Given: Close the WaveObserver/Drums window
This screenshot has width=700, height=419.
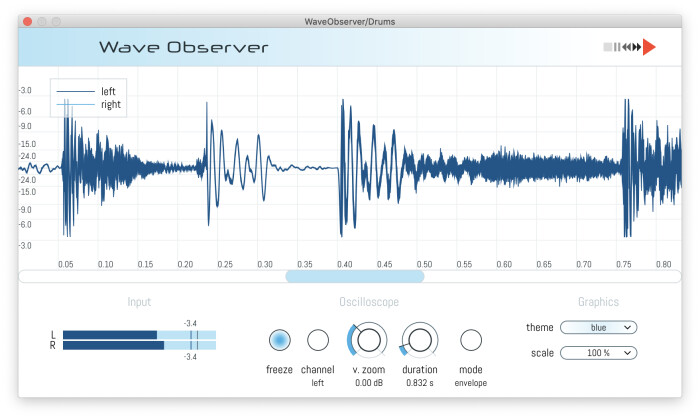Looking at the screenshot, I should [x=28, y=21].
